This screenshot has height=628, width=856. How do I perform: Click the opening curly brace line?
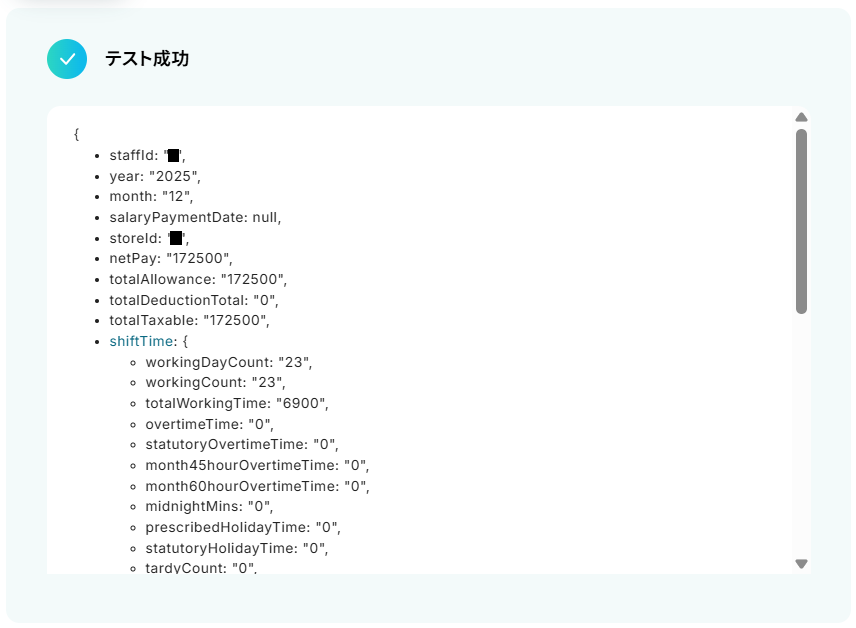click(x=76, y=134)
